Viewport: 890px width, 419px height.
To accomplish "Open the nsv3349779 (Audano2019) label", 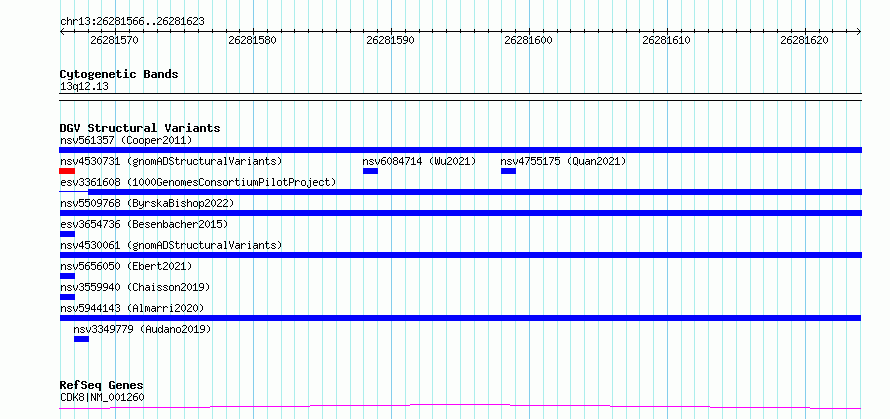I will click(142, 329).
